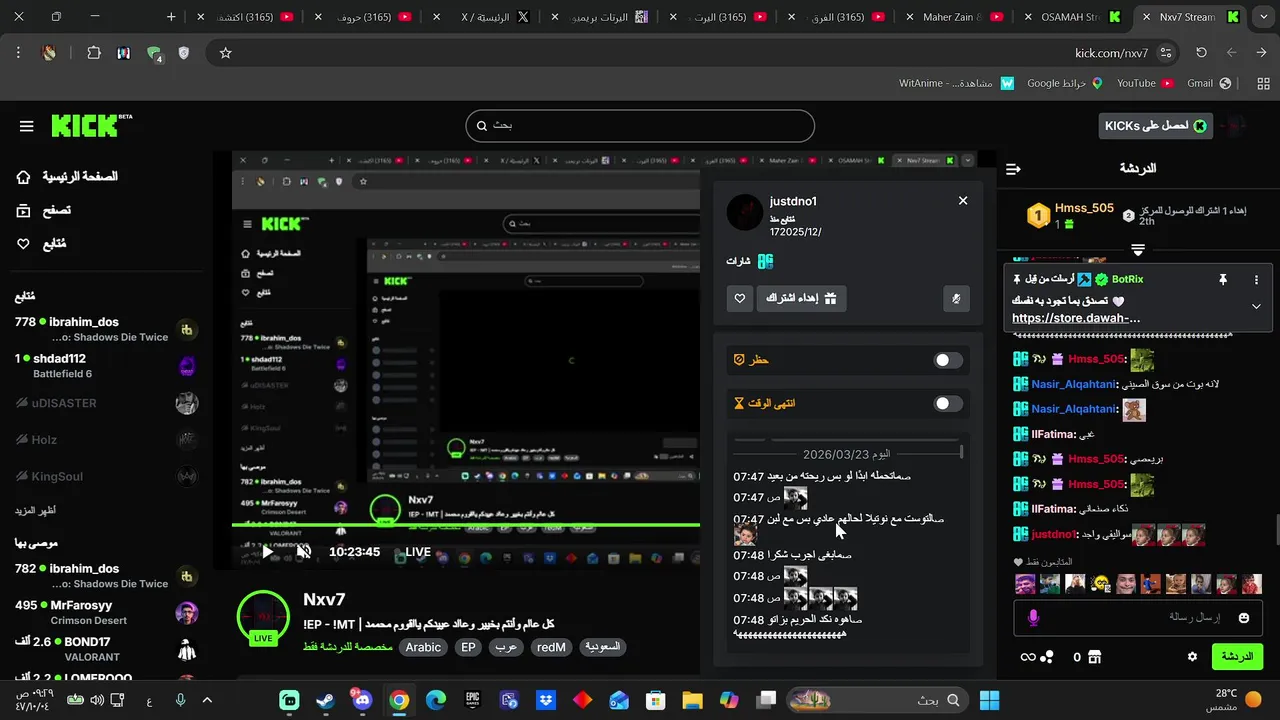Toggle the timeout switch

(x=947, y=403)
